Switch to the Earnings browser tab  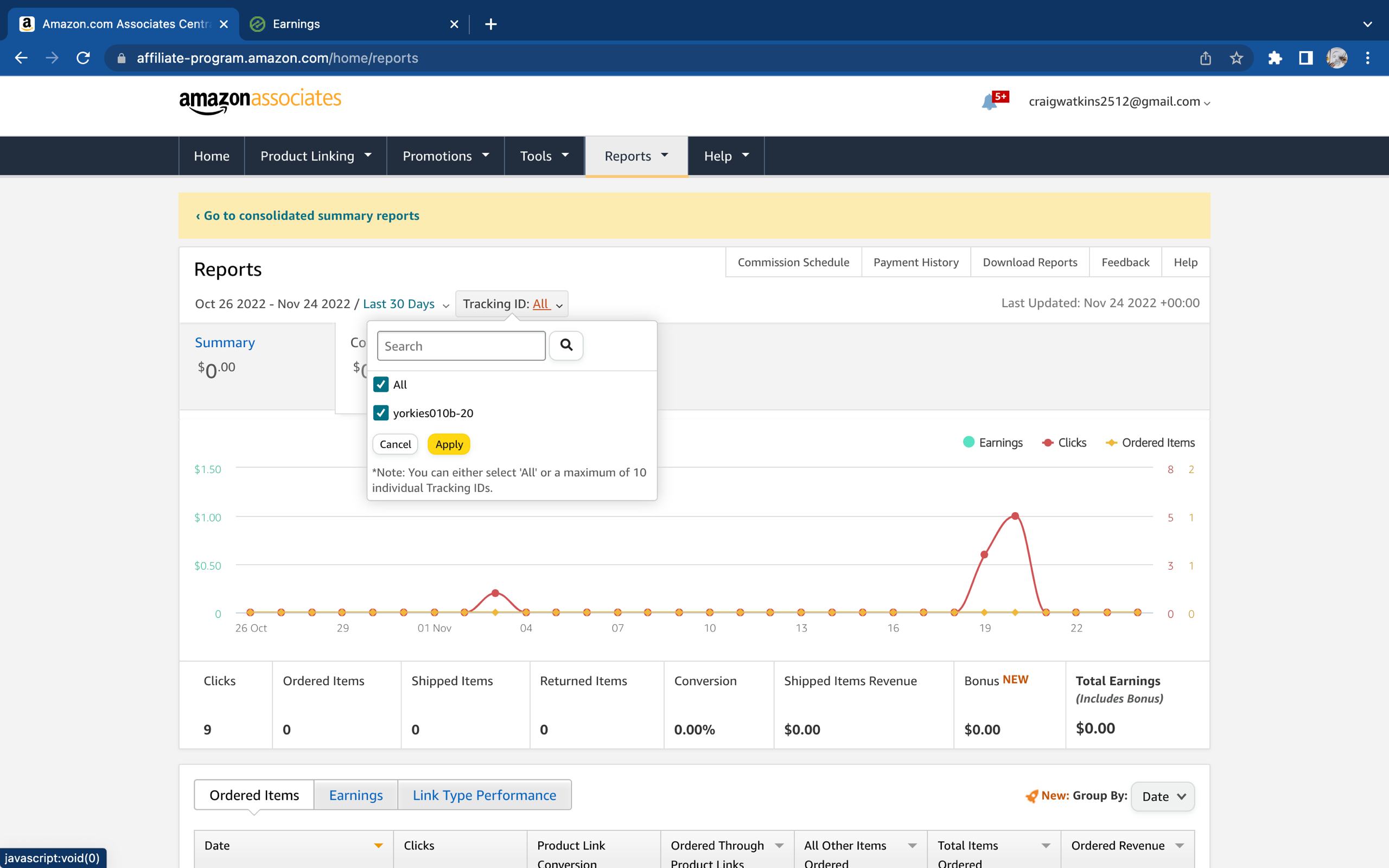[353, 24]
